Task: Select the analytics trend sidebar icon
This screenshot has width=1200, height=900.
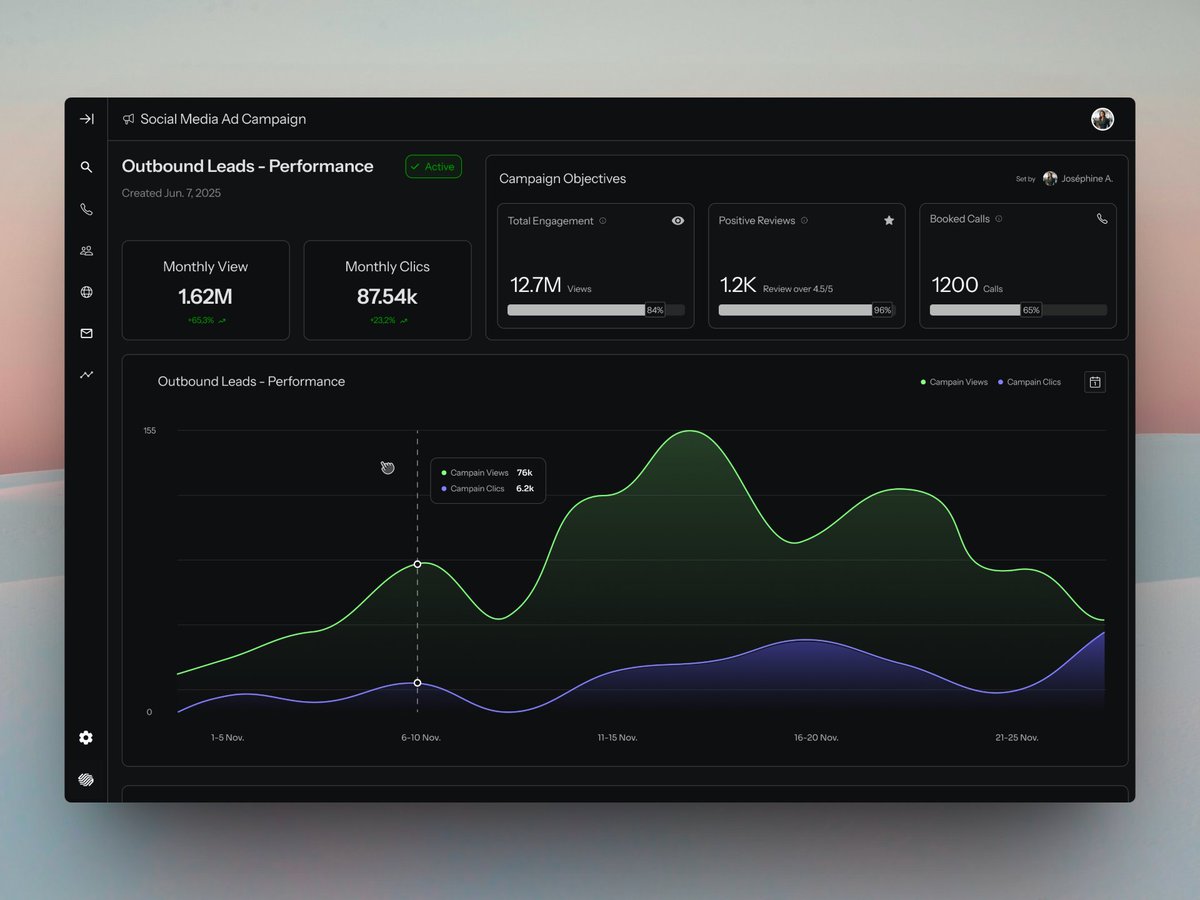Action: click(86, 374)
